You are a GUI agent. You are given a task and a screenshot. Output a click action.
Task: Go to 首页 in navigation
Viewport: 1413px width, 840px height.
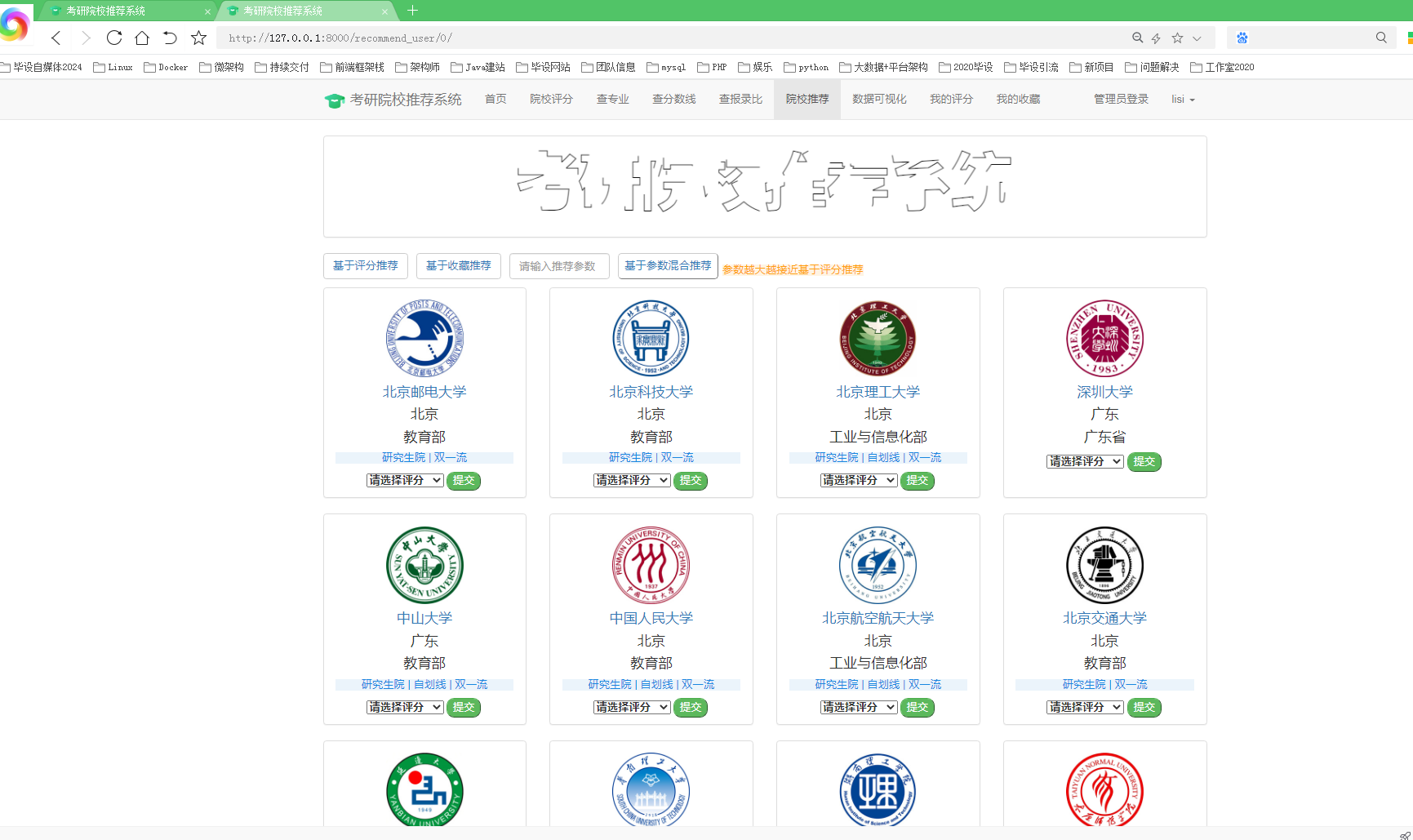point(495,100)
